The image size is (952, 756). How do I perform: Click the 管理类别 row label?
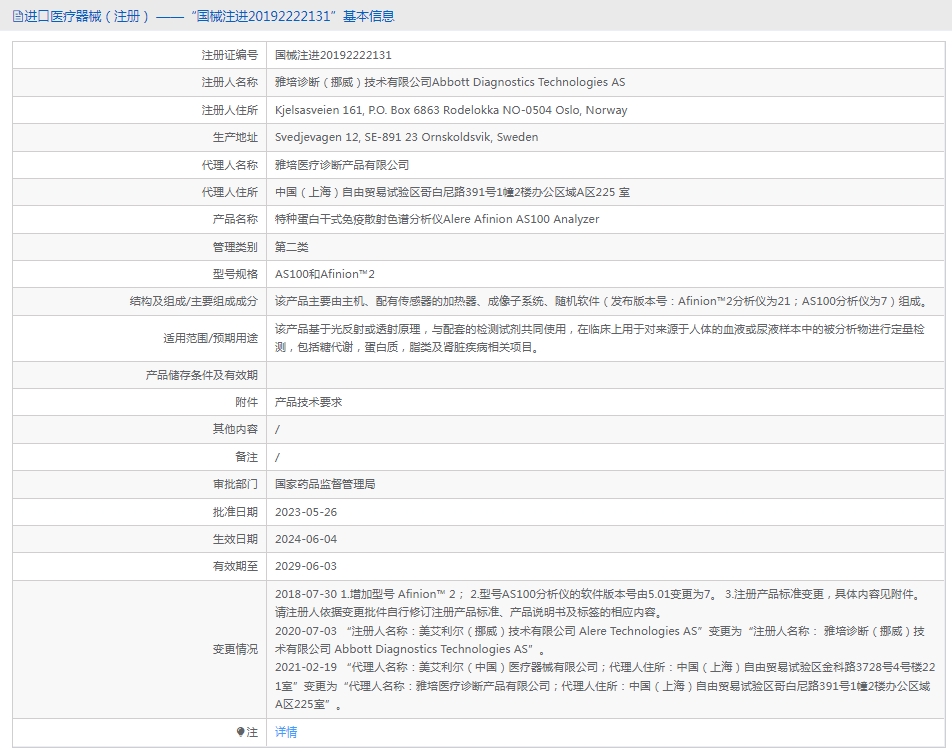coord(235,247)
